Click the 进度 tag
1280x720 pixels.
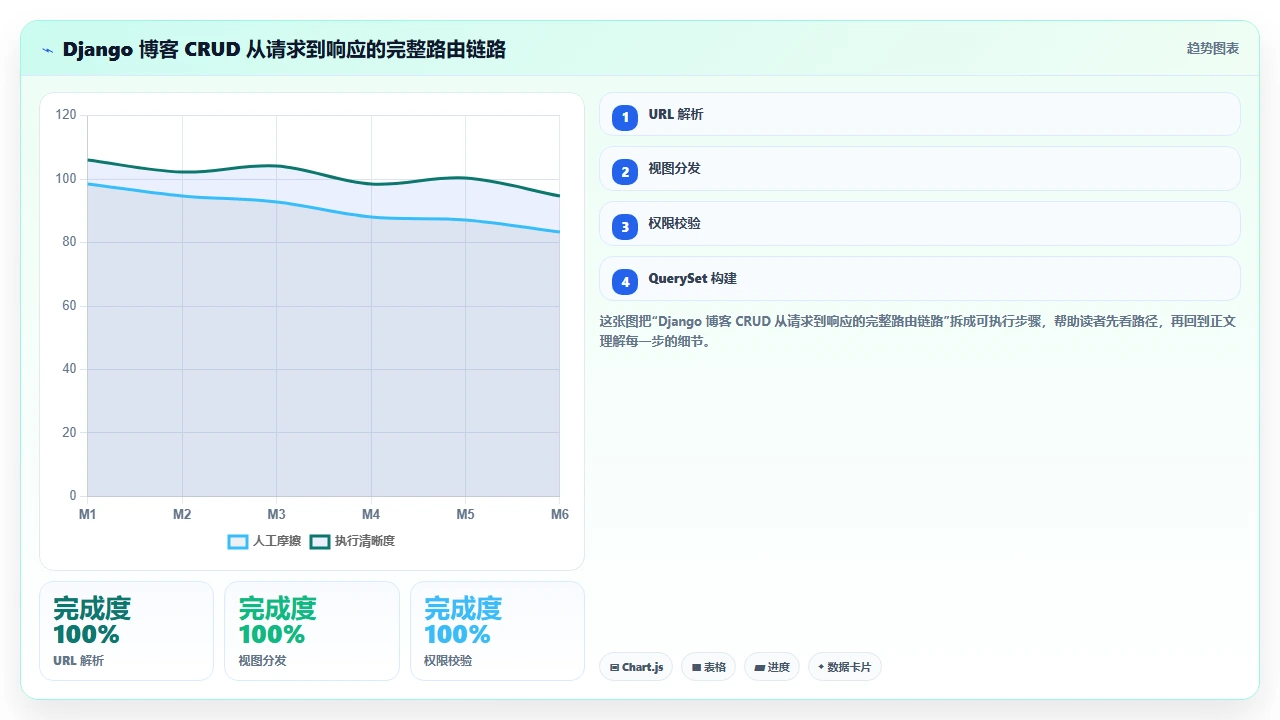coord(771,667)
